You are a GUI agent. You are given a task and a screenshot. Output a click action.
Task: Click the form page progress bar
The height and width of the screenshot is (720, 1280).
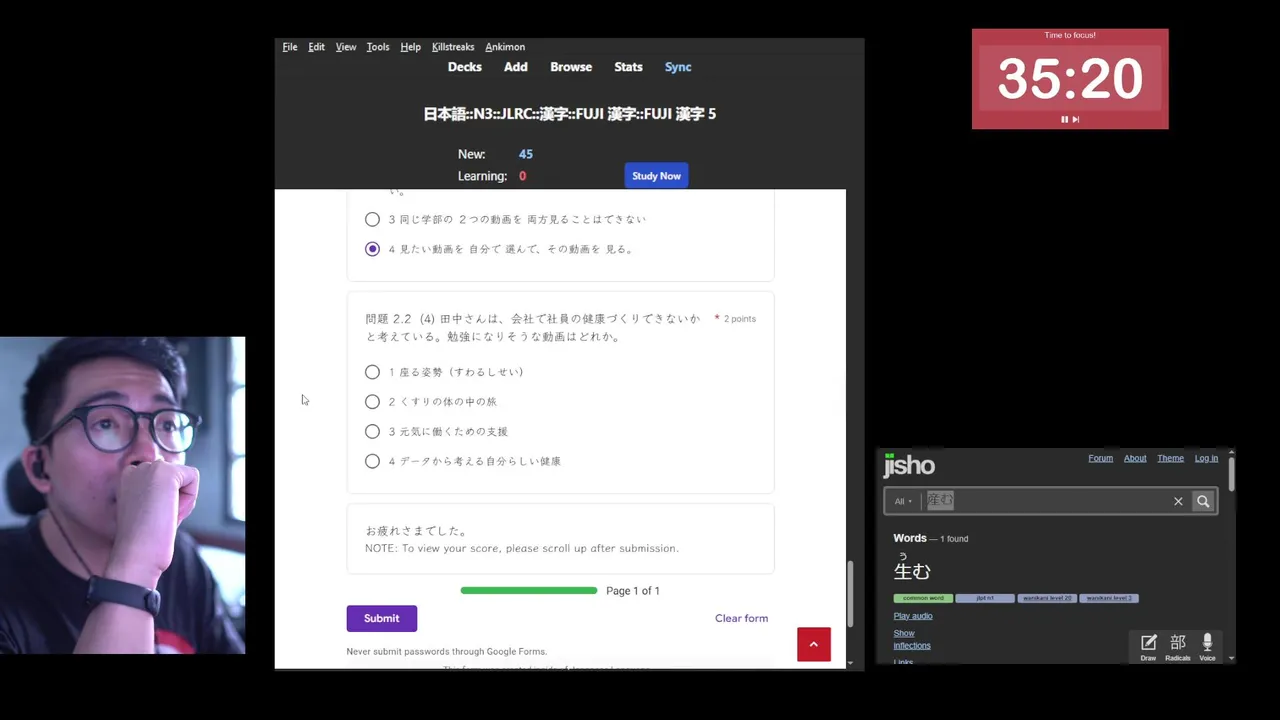529,591
